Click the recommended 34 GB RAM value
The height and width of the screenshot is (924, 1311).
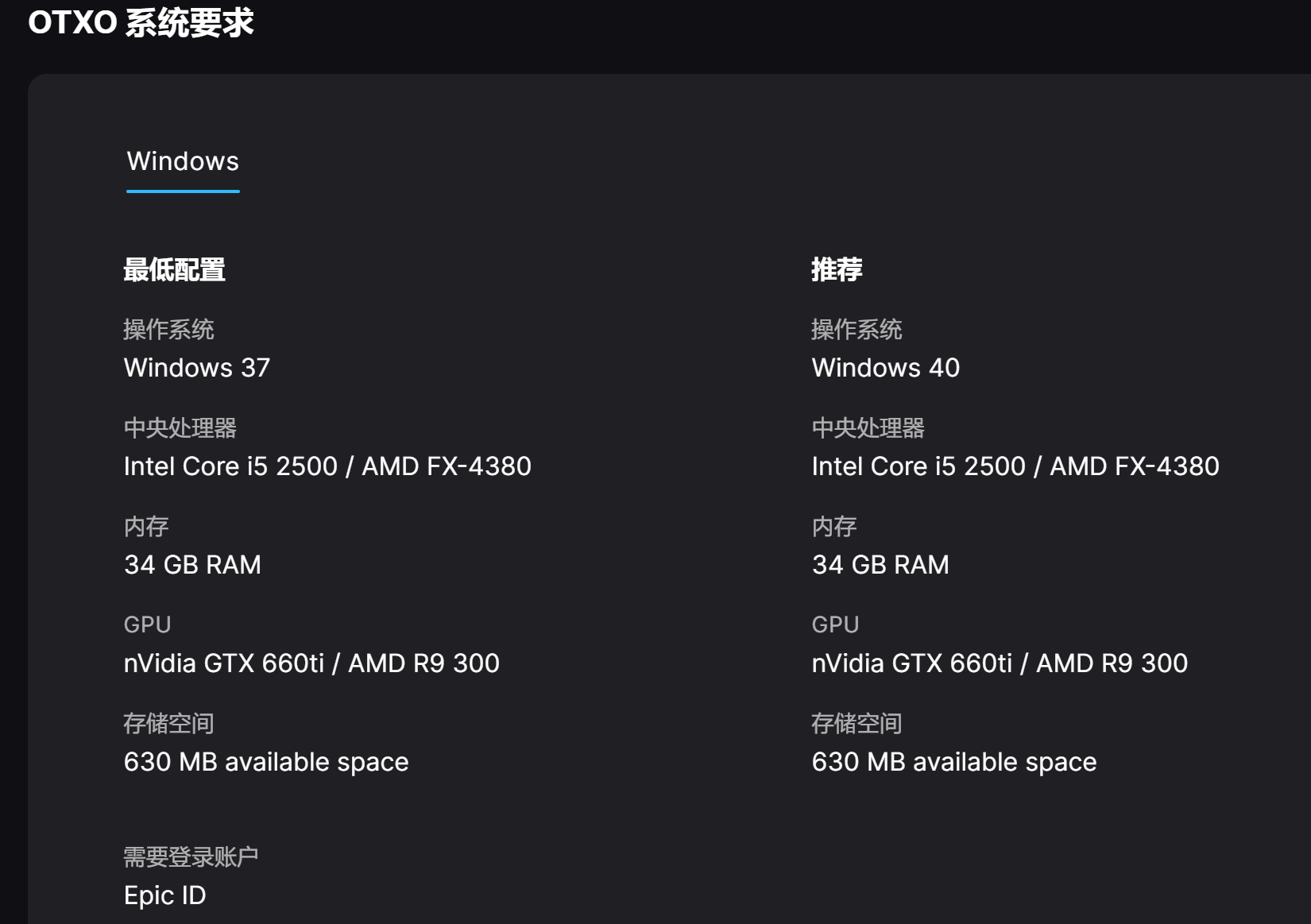(880, 565)
